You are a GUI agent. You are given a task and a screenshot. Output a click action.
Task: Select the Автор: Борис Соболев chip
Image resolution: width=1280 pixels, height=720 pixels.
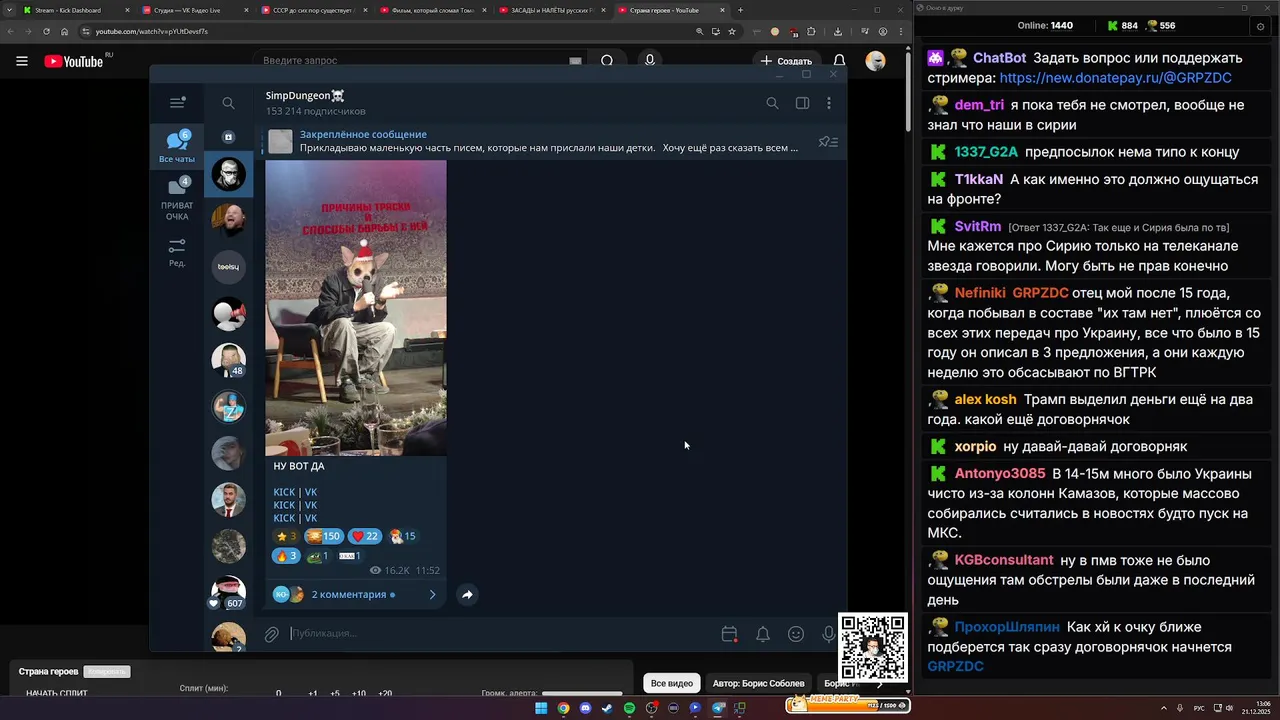pos(758,683)
